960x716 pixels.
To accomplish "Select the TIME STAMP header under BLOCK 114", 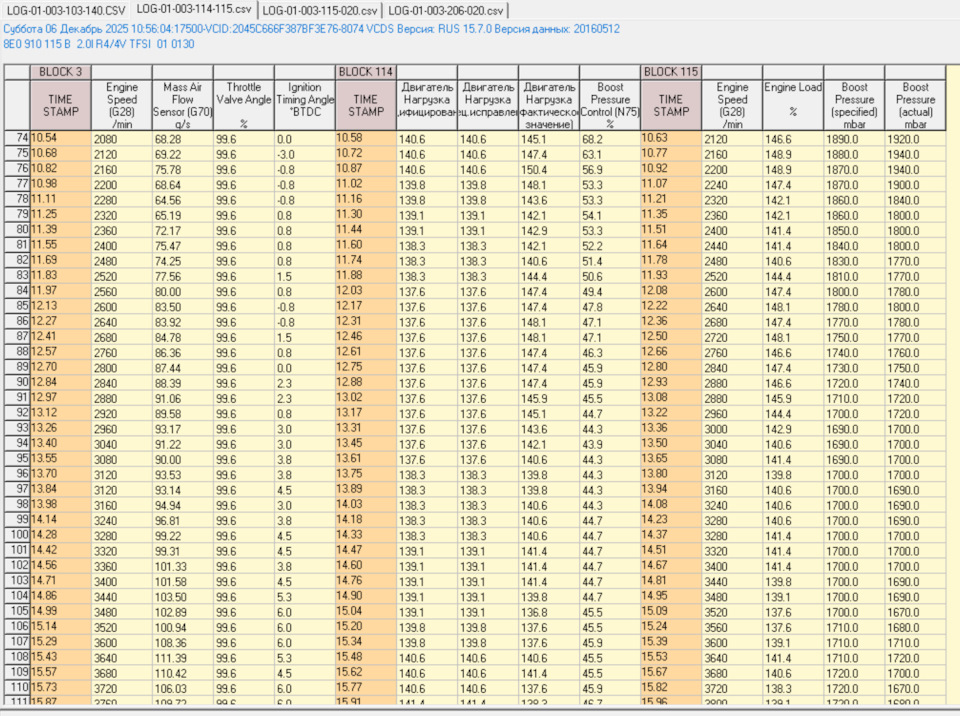I will point(366,105).
